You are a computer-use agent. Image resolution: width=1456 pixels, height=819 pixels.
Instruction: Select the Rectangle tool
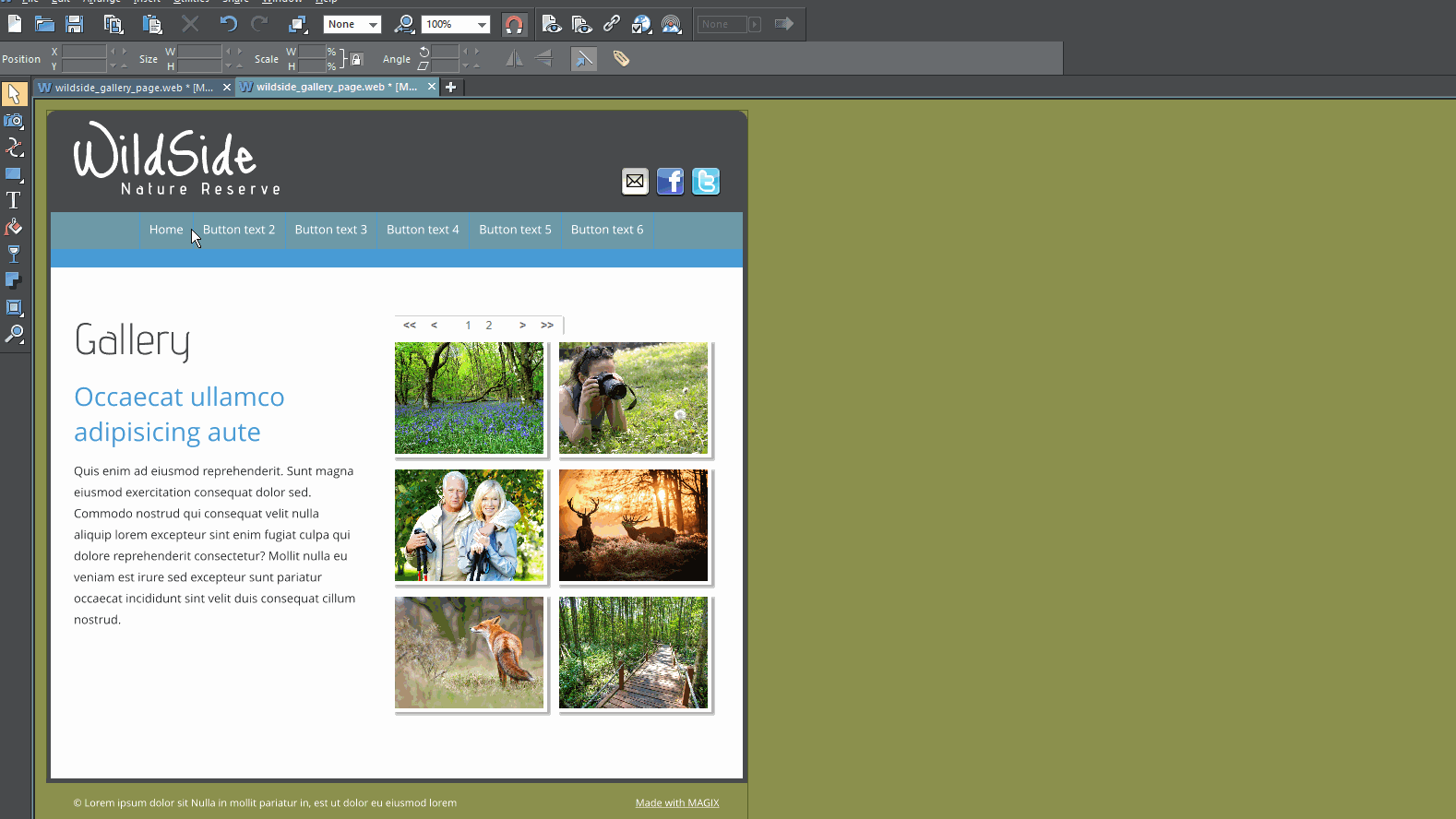point(14,174)
